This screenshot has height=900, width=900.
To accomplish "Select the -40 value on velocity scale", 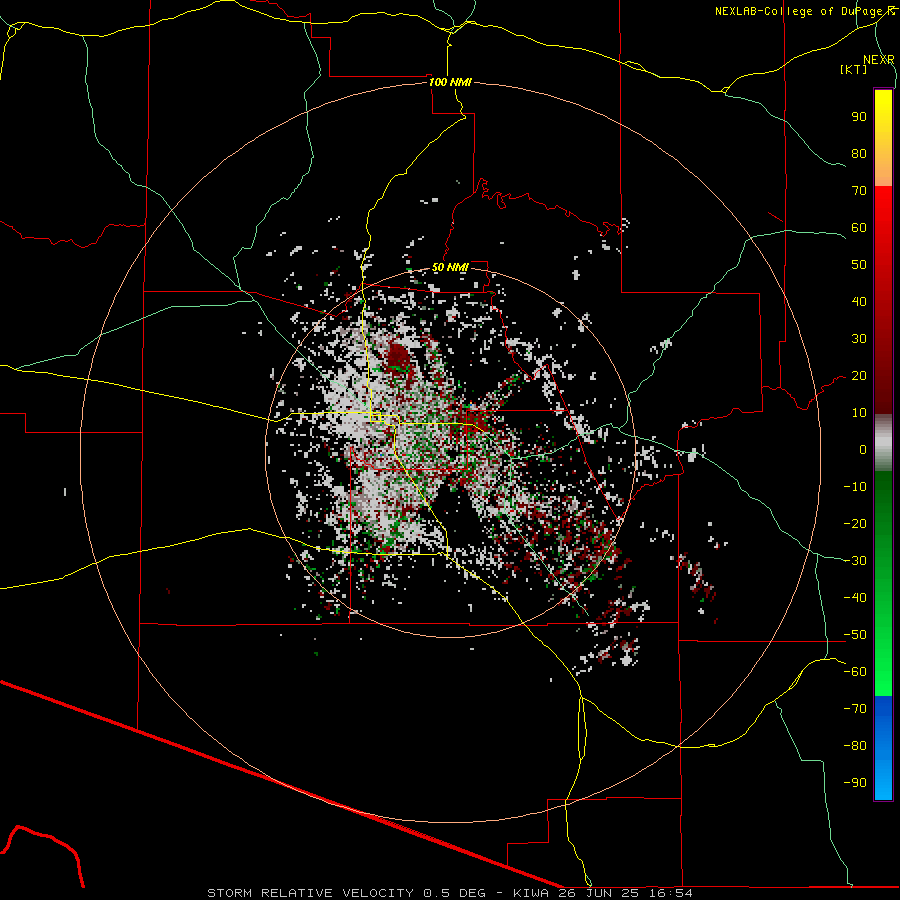I will coord(855,598).
